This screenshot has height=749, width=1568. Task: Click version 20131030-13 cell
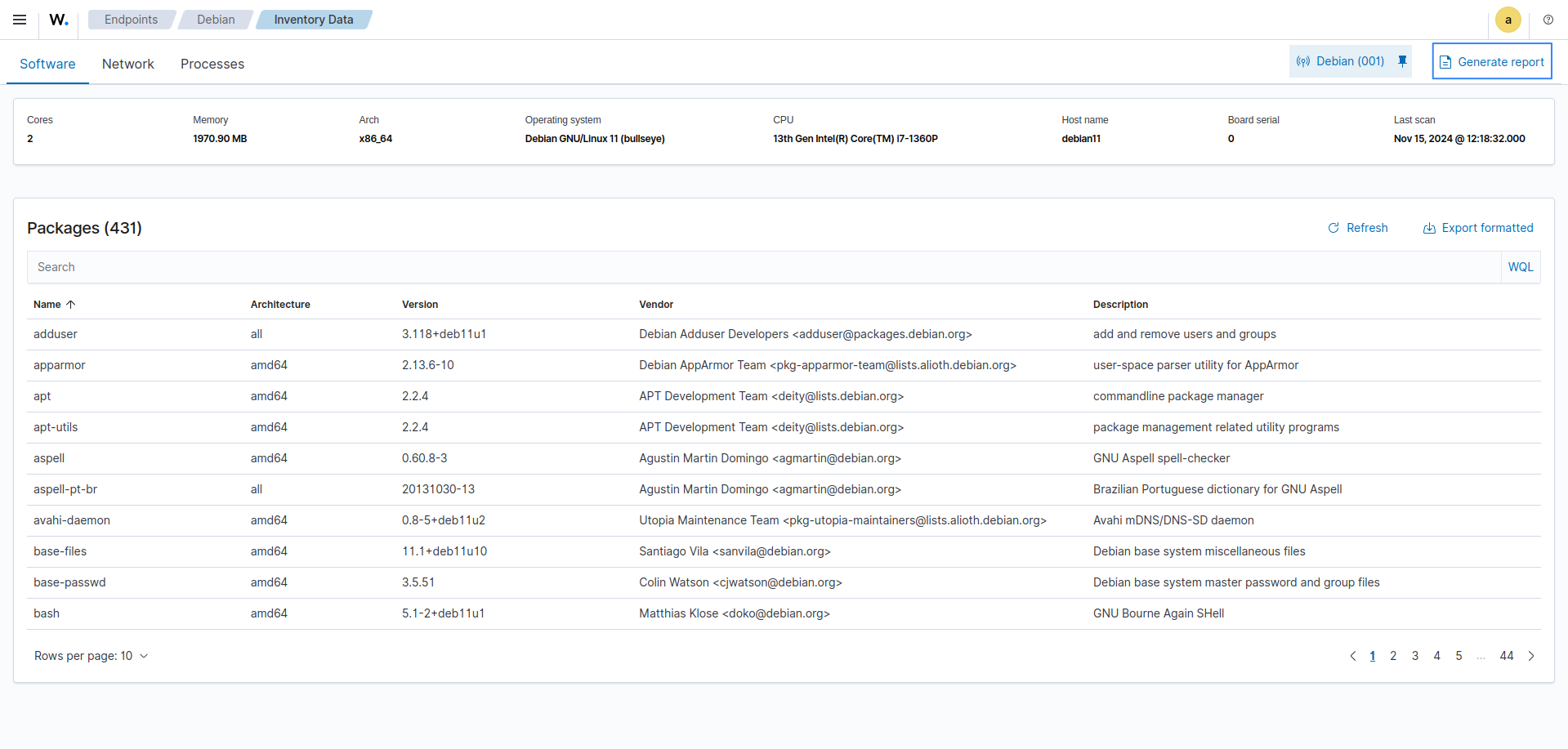[438, 489]
